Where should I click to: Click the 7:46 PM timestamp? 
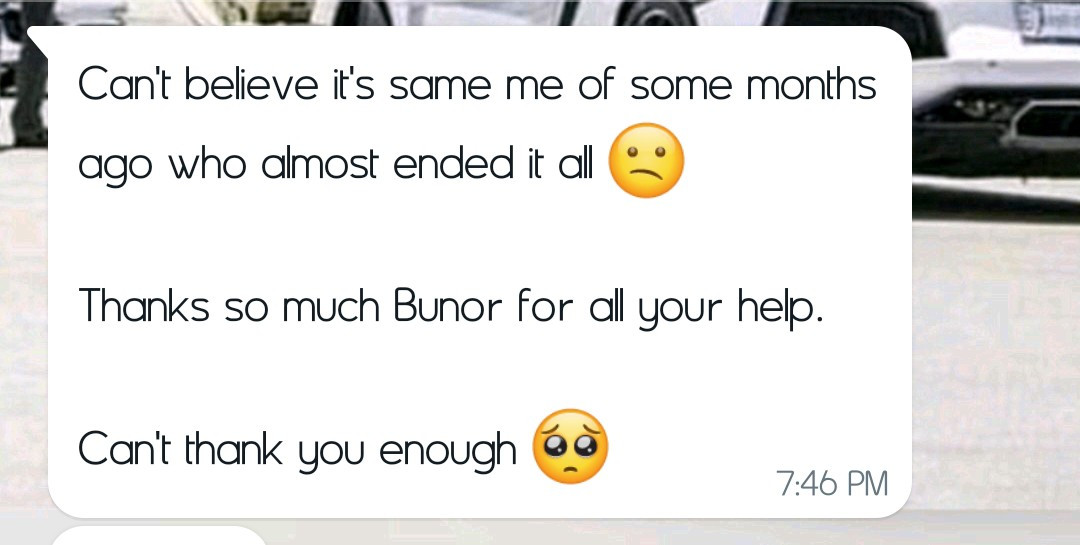click(832, 483)
